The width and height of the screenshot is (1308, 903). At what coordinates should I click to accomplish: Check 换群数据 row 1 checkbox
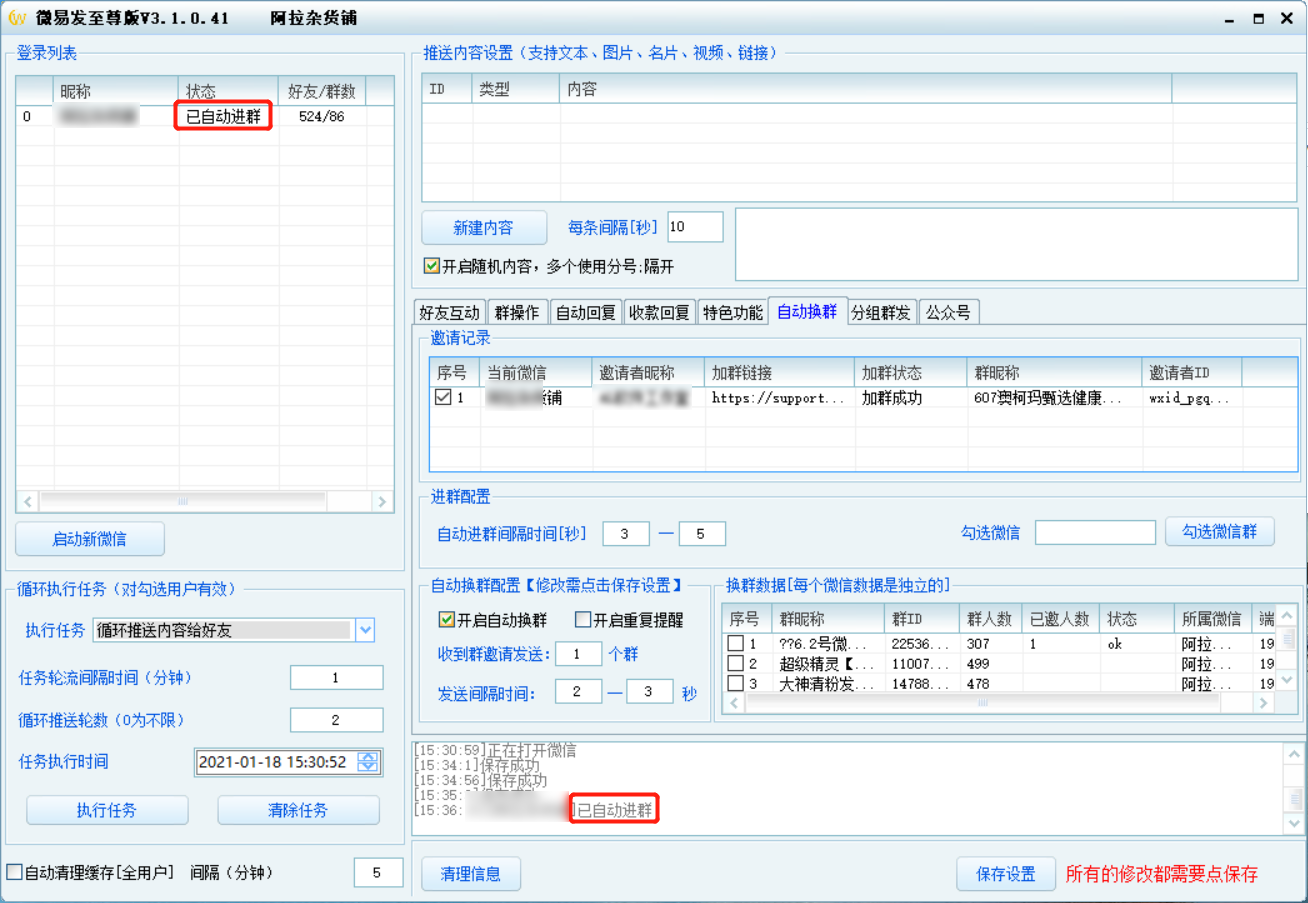735,644
